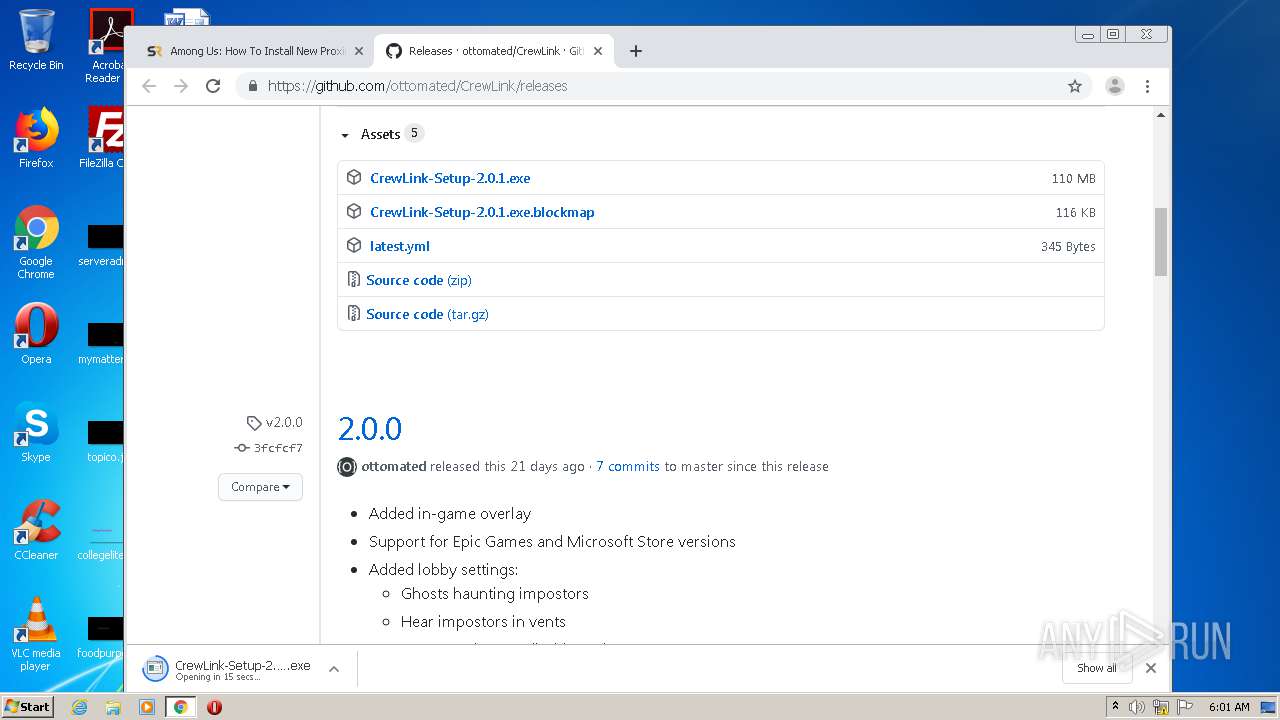Open the Compare dropdown button
Image resolution: width=1280 pixels, height=720 pixels.
260,487
